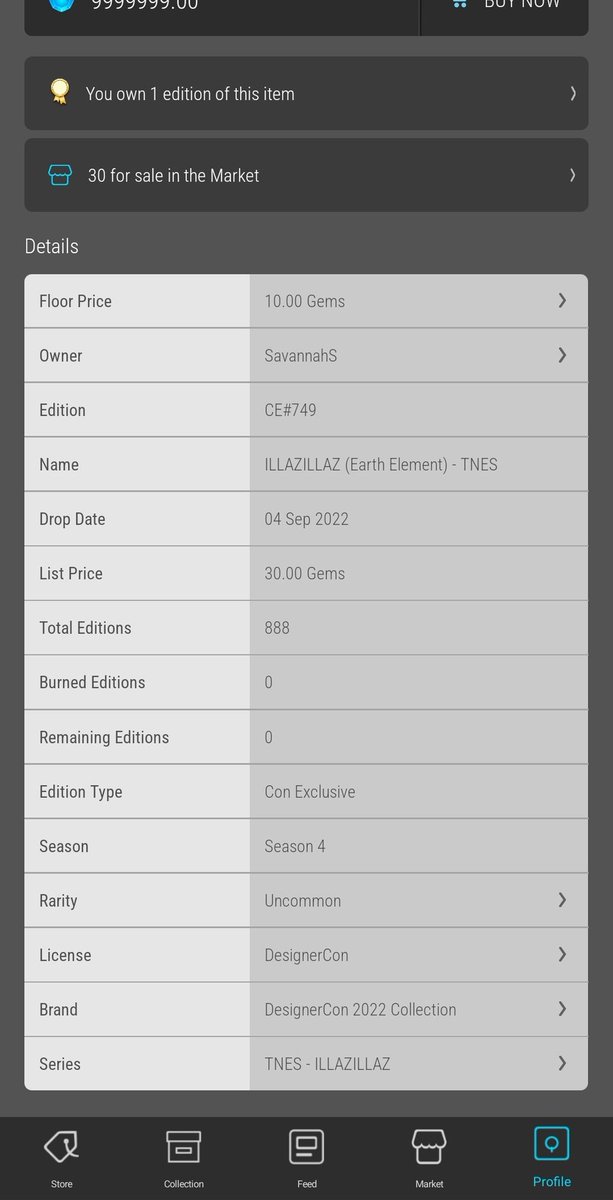Tap the award ribbon icon
Viewport: 613px width, 1200px height.
[x=60, y=92]
